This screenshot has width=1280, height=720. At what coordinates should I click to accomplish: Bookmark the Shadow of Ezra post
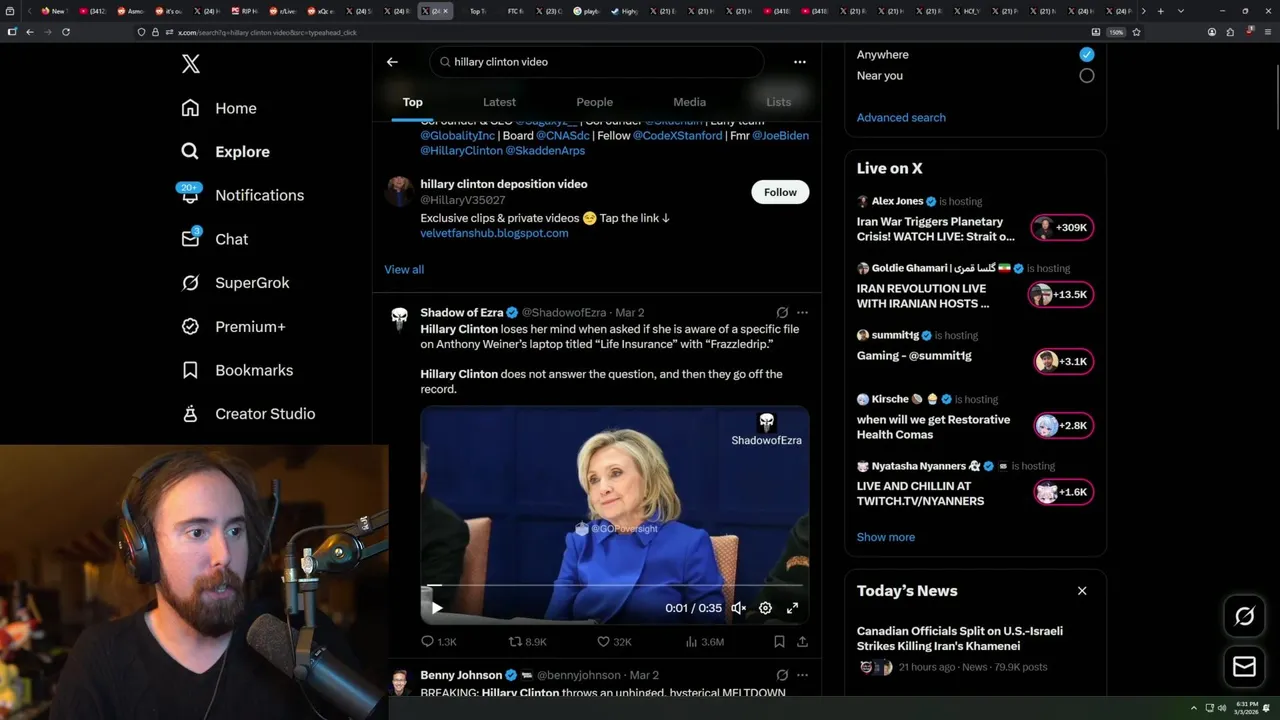[x=779, y=642]
